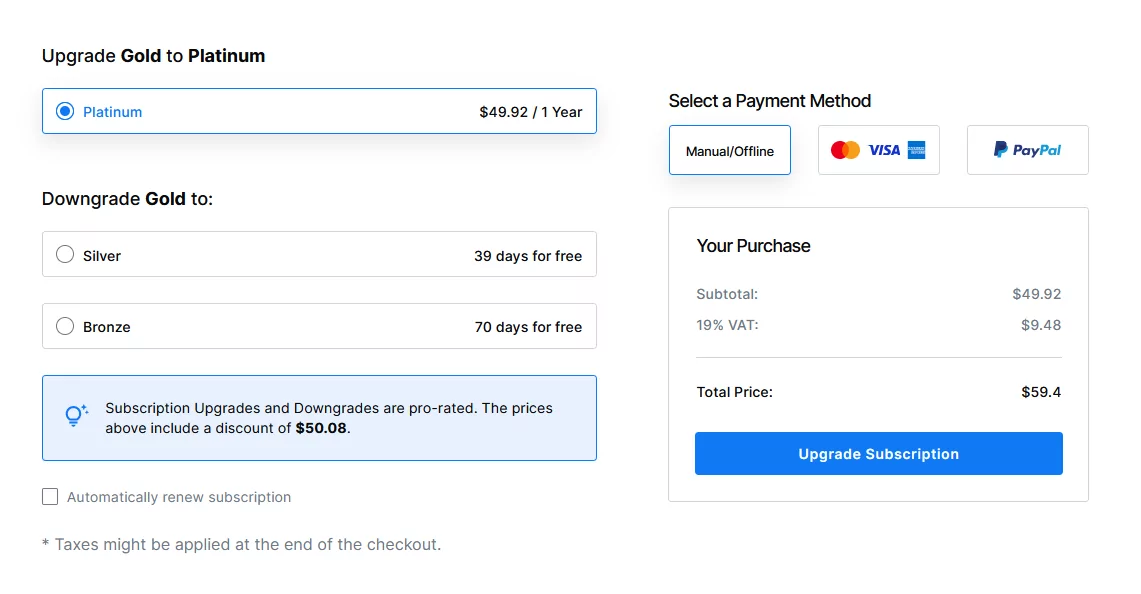
Task: Click the Total Price amount $59.4
Action: pyautogui.click(x=1041, y=392)
